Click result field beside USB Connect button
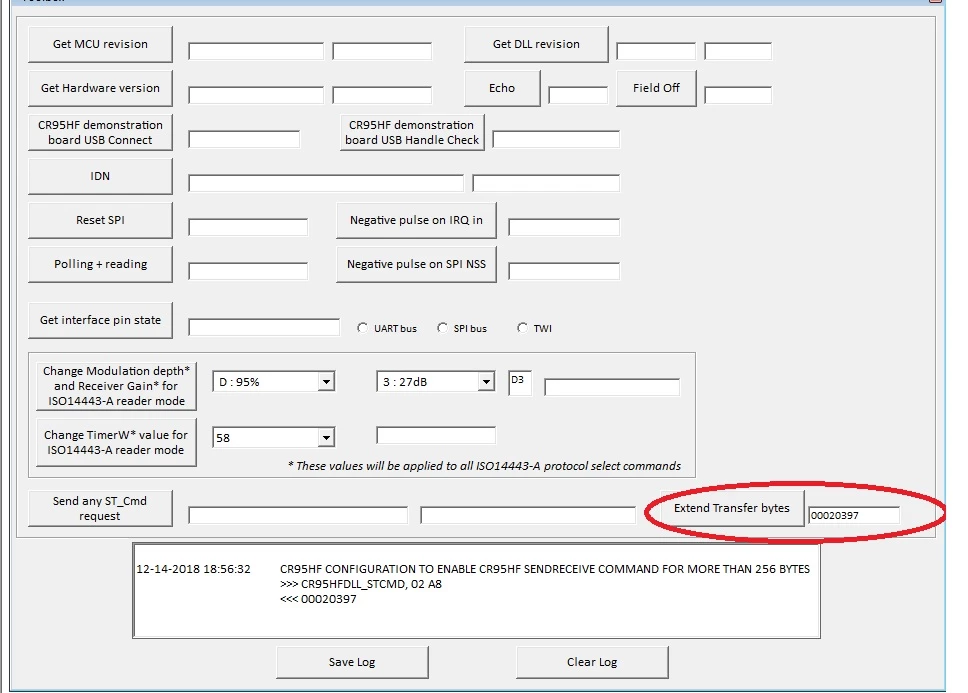 click(244, 139)
